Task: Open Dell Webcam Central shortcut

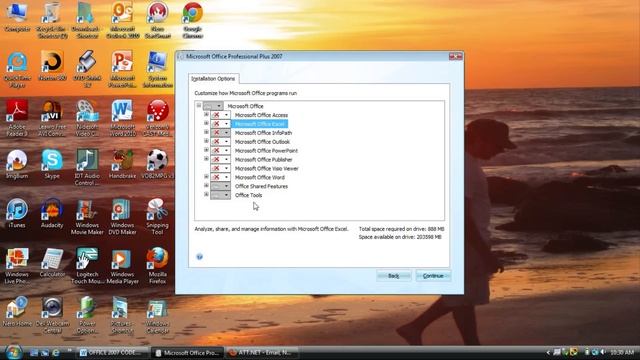Action: (52, 315)
